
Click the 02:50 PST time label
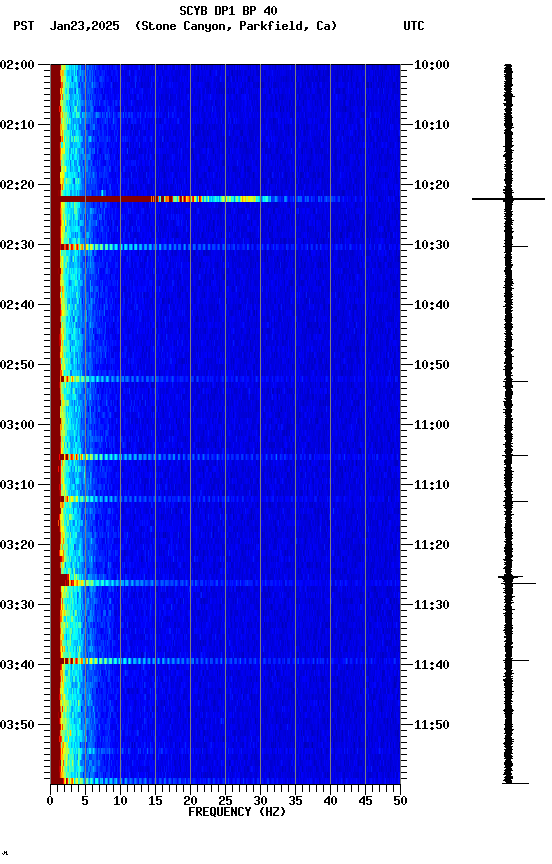(17, 365)
